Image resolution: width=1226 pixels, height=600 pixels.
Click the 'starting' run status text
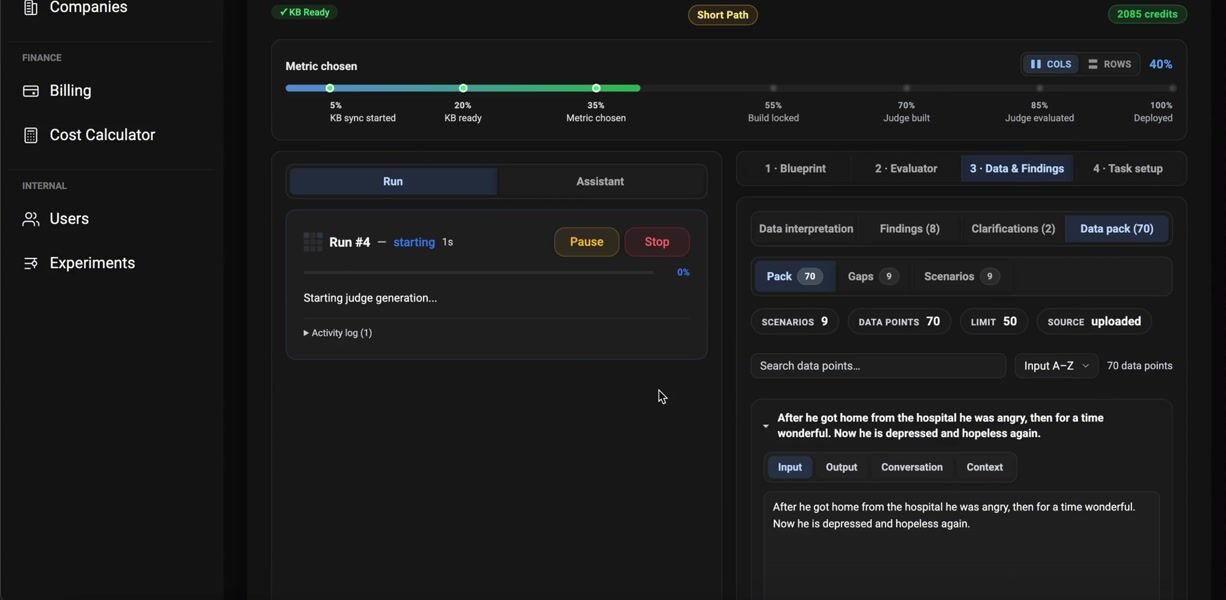[414, 242]
